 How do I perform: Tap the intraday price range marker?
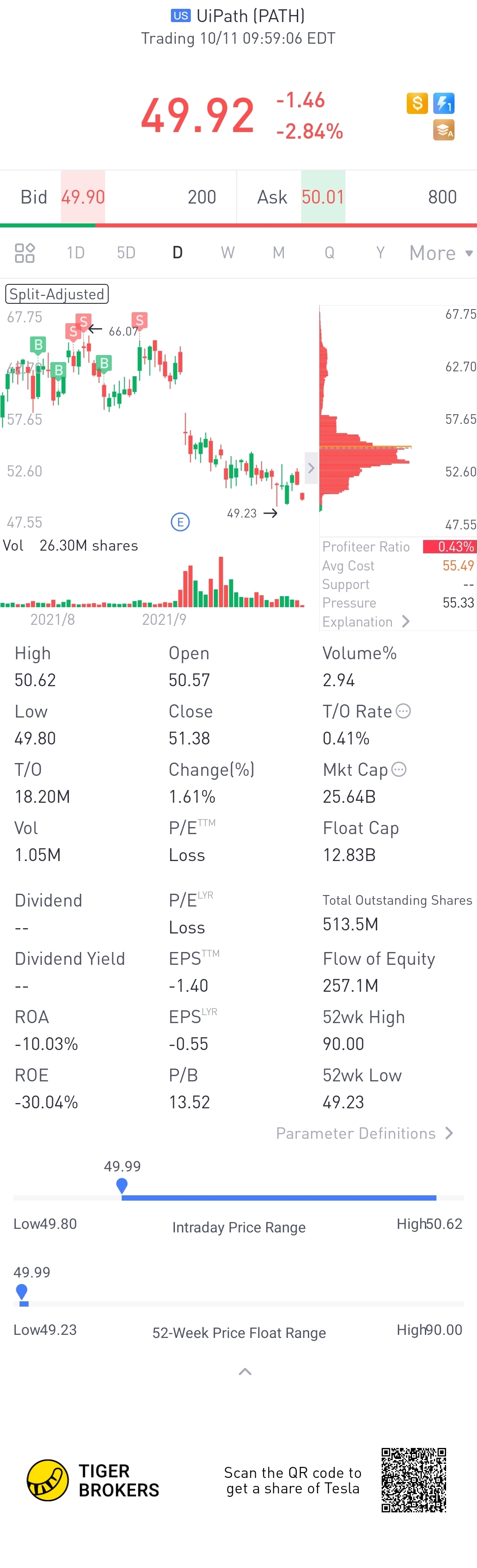(122, 1185)
